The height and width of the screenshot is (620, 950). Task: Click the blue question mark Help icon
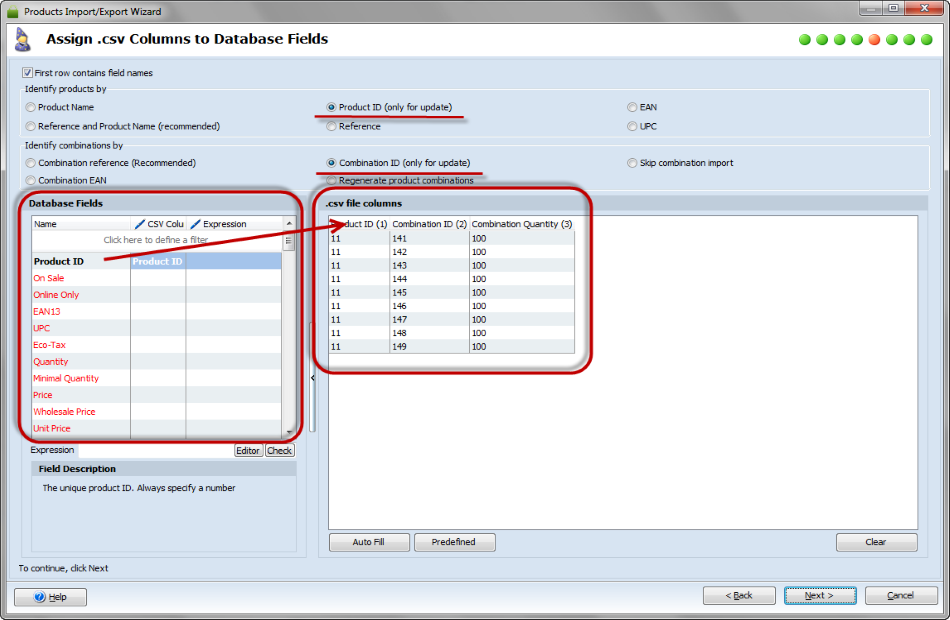[x=40, y=597]
